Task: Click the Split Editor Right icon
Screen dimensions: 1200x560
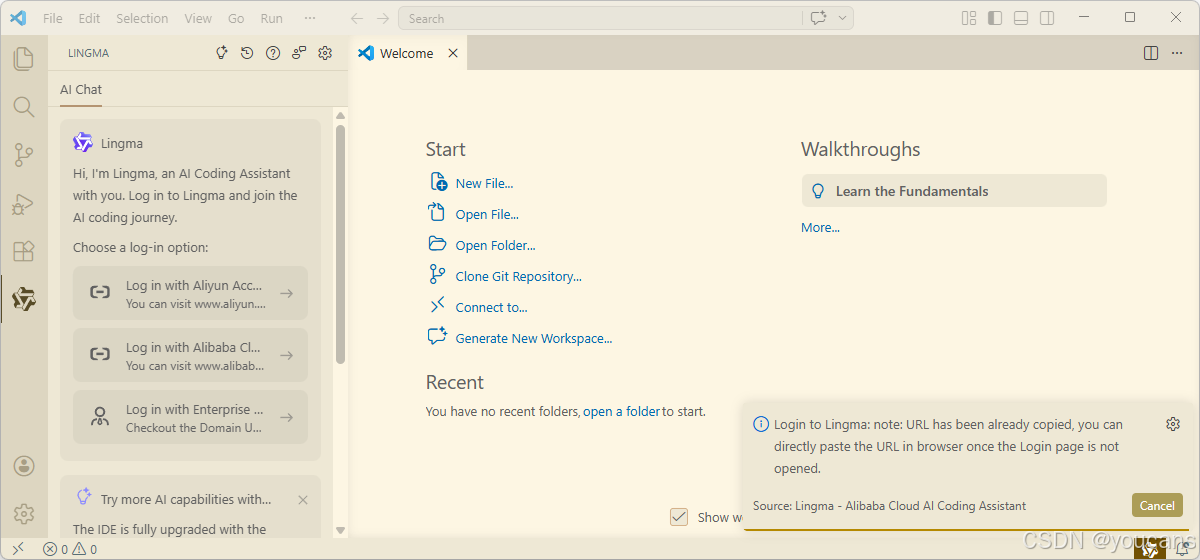Action: coord(1151,53)
